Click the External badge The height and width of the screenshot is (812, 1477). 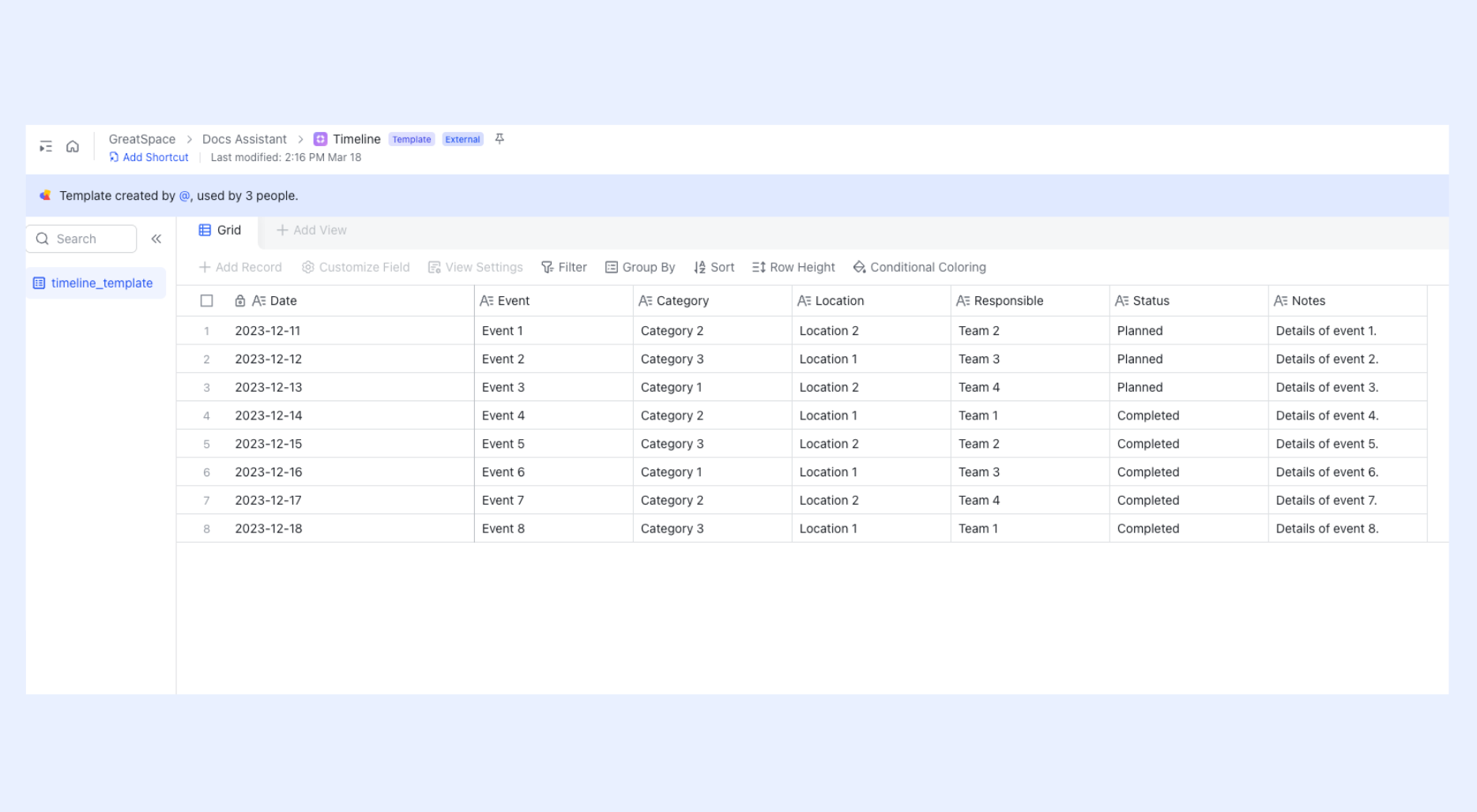pos(462,139)
